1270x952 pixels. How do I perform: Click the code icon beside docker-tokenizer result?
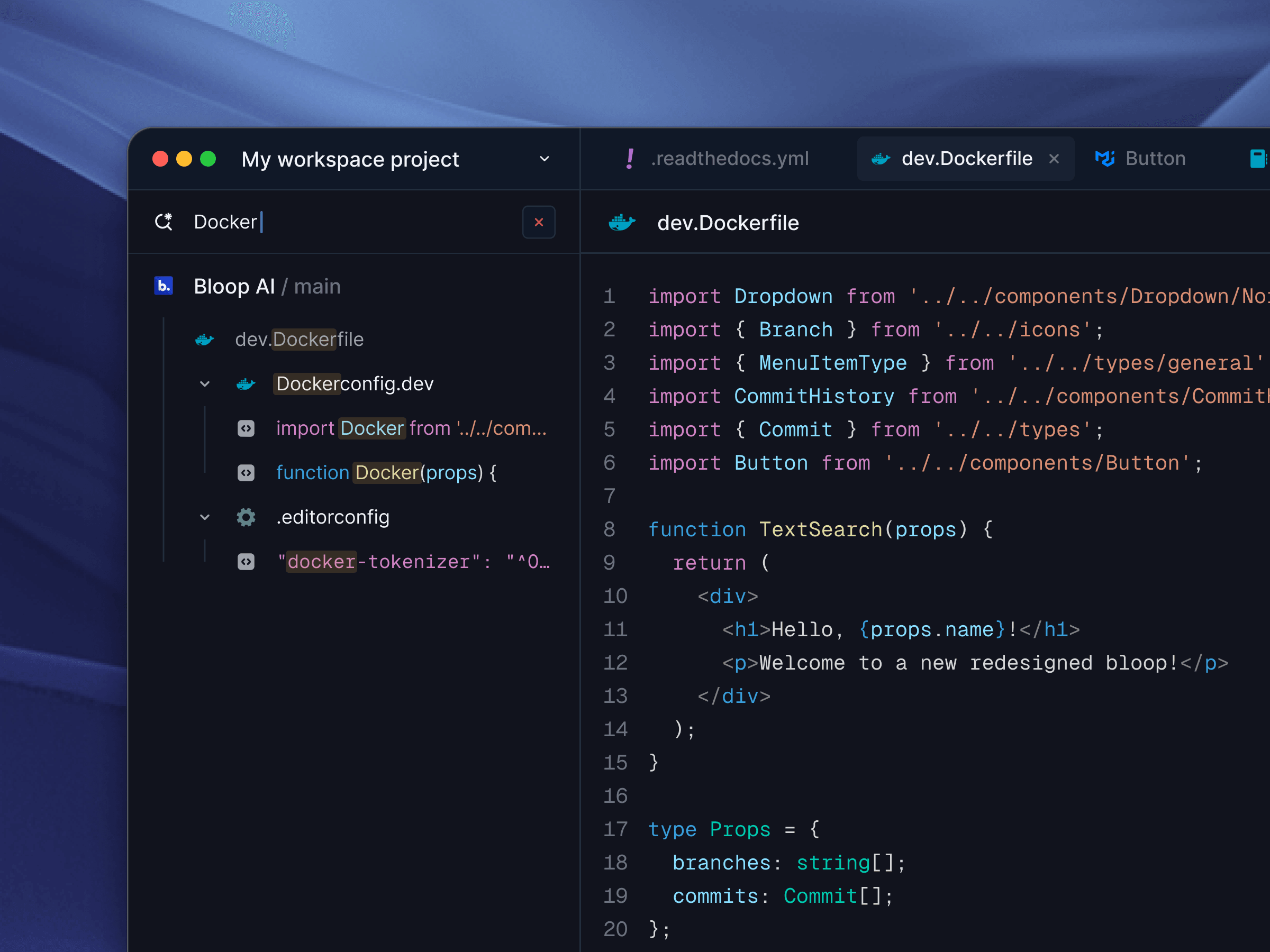tap(246, 562)
